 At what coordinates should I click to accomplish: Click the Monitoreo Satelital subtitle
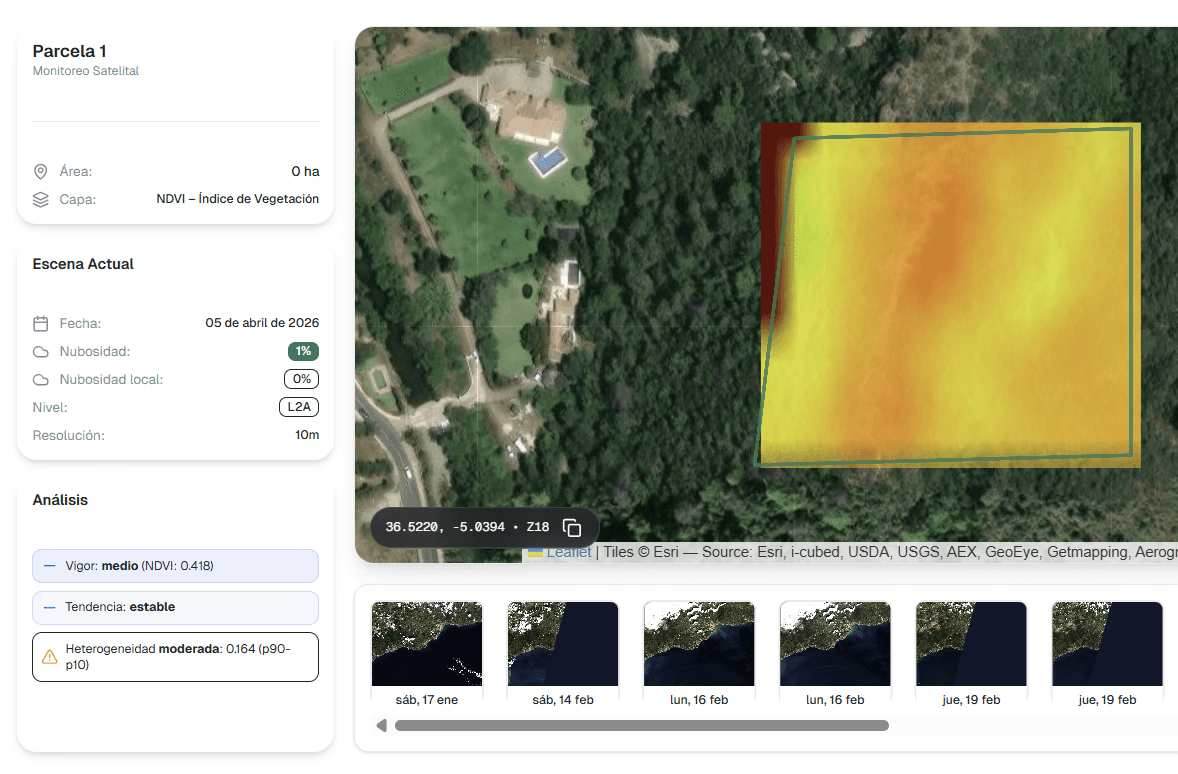point(86,71)
